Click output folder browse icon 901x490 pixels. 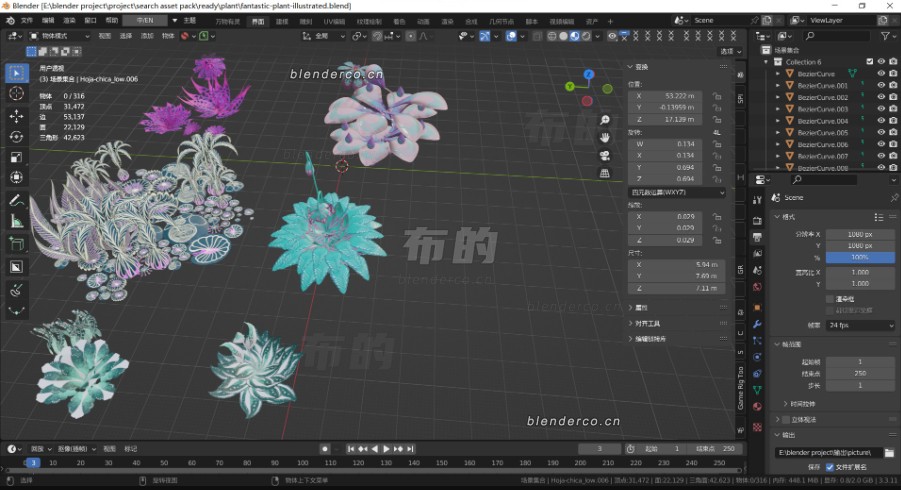click(889, 453)
